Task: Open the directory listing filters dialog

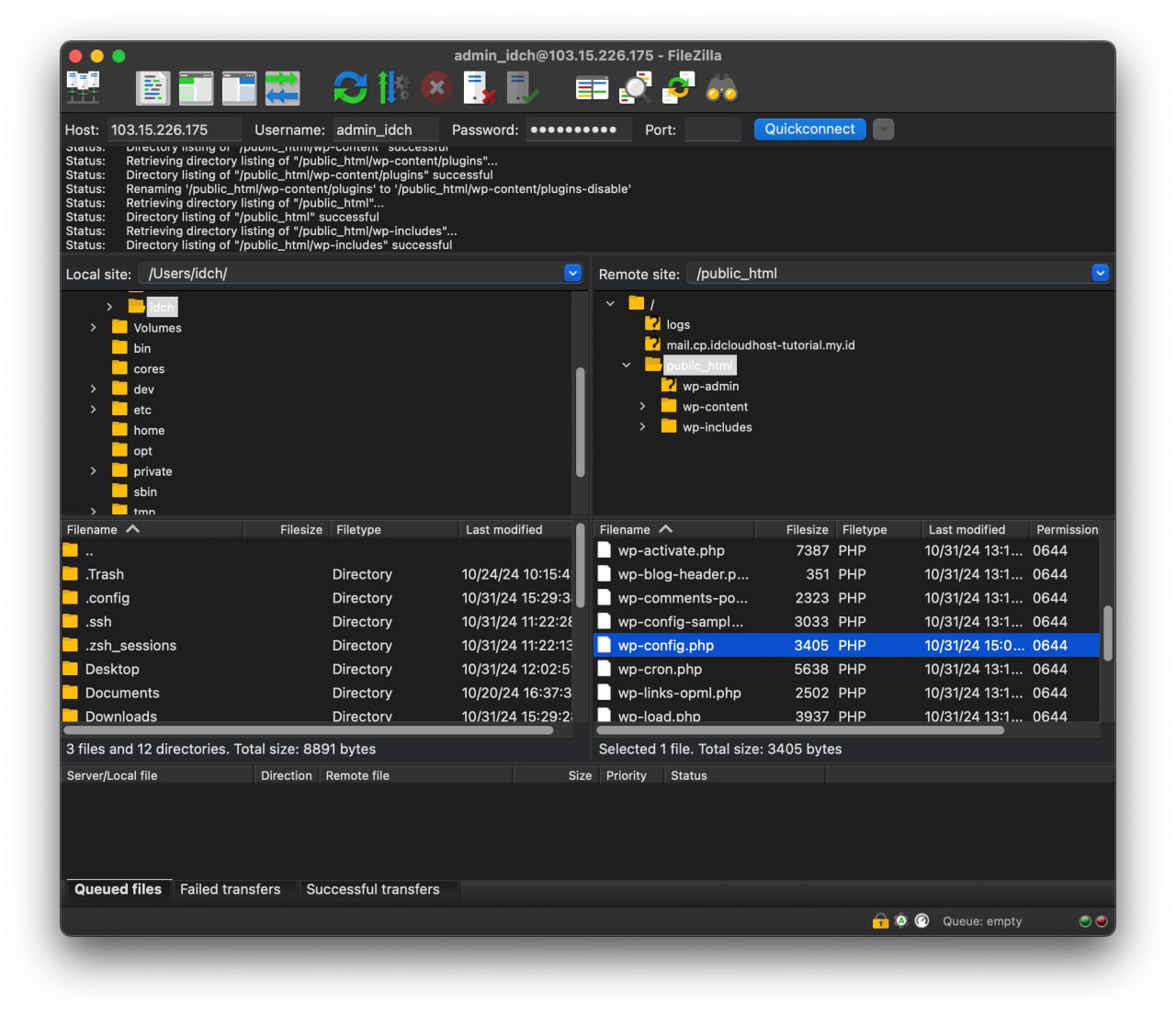Action: tap(592, 88)
